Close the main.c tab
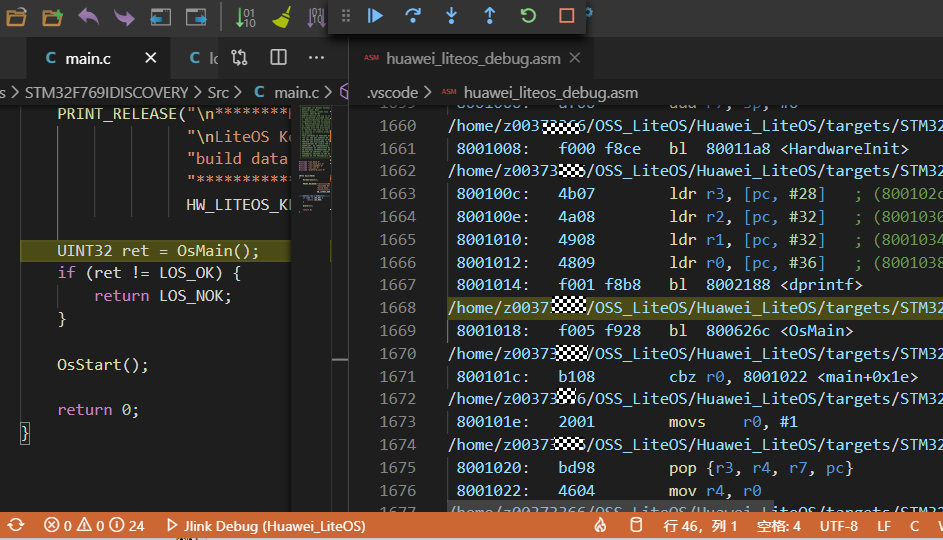 (151, 58)
